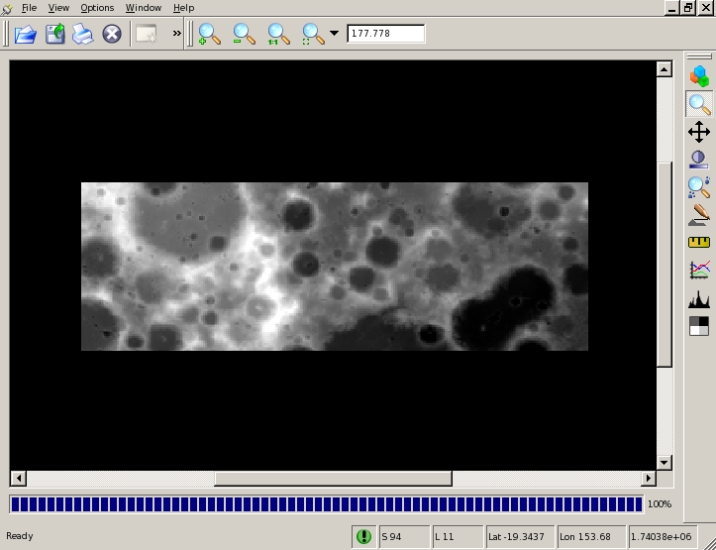Select the Band tool RGB cubes icon
Screen dimensions: 716x550
(699, 76)
